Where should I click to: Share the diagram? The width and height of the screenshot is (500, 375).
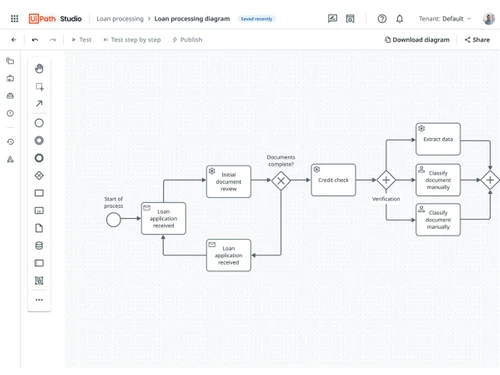click(477, 40)
